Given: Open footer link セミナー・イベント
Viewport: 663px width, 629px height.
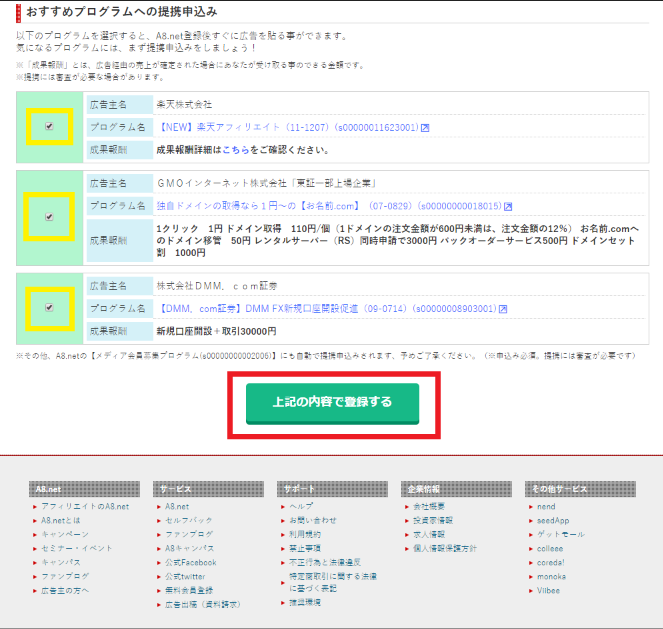Looking at the screenshot, I should [77, 548].
